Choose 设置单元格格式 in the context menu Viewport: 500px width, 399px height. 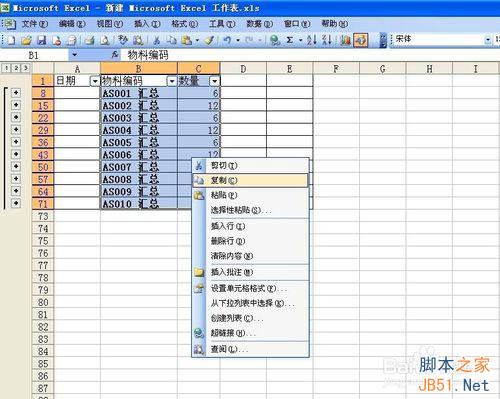coord(250,288)
